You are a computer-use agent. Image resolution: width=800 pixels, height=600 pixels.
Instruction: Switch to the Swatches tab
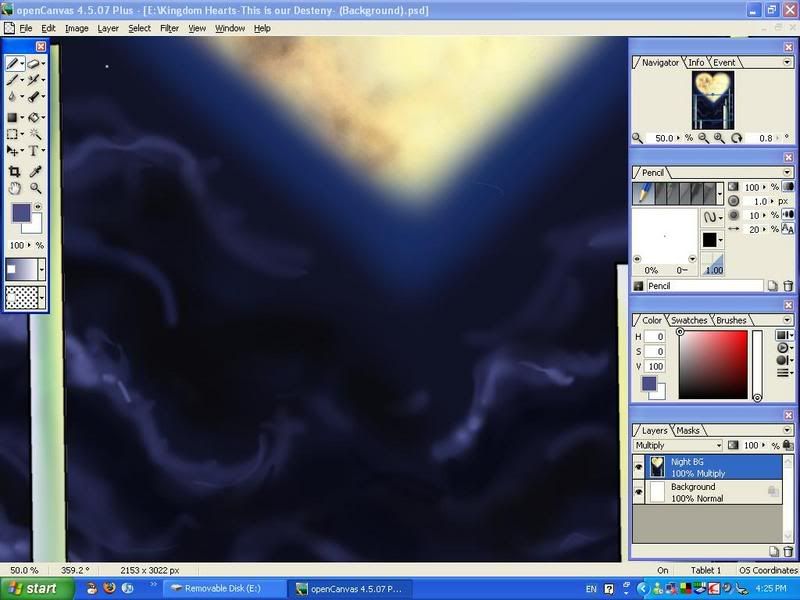tap(689, 320)
